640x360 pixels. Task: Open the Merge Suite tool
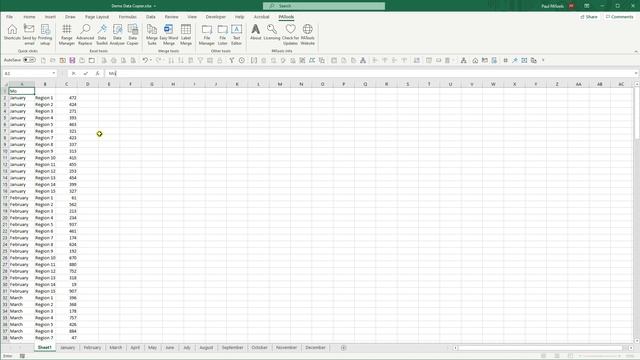[152, 34]
